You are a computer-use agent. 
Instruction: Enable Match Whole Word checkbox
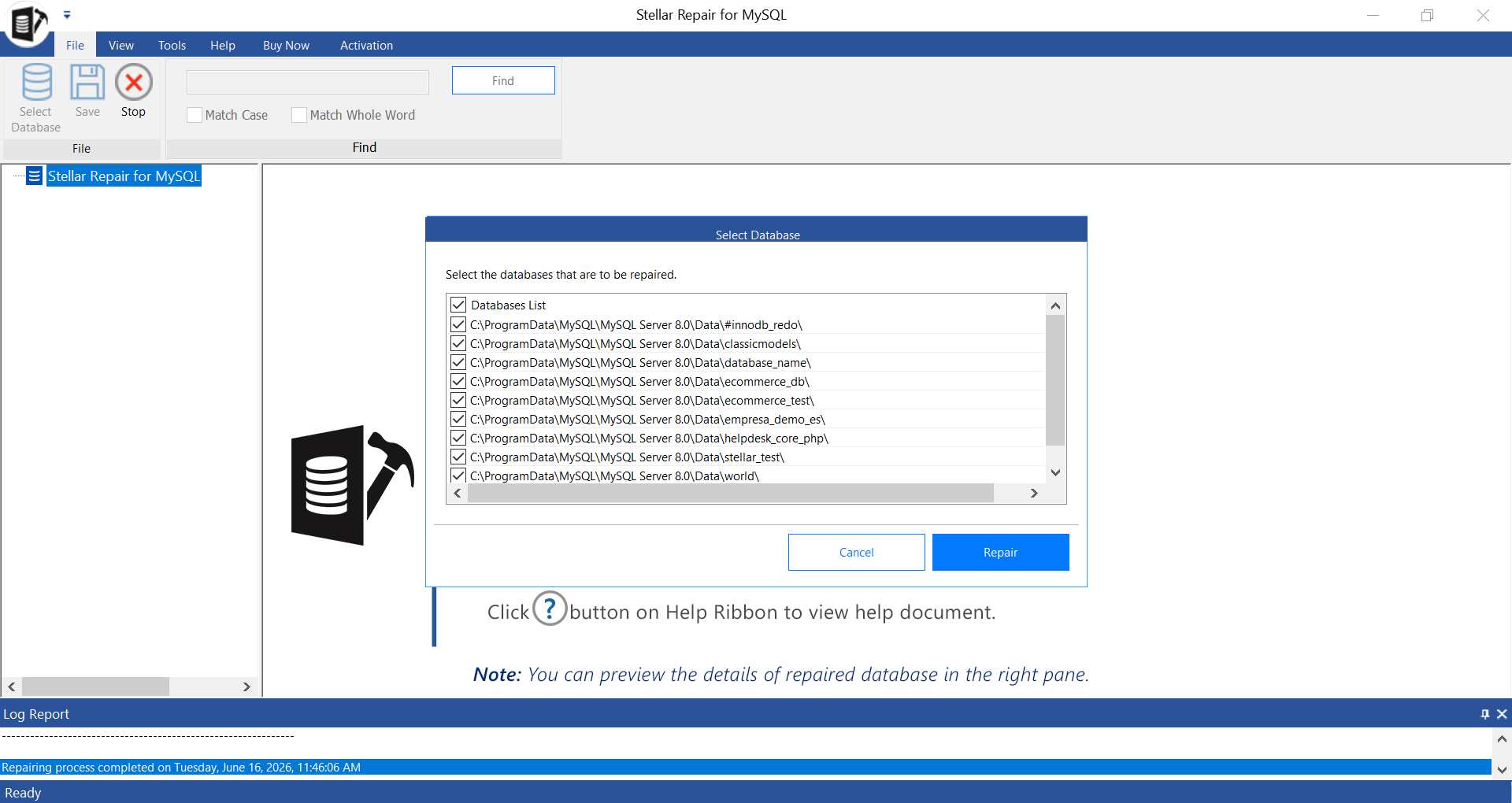(x=299, y=115)
